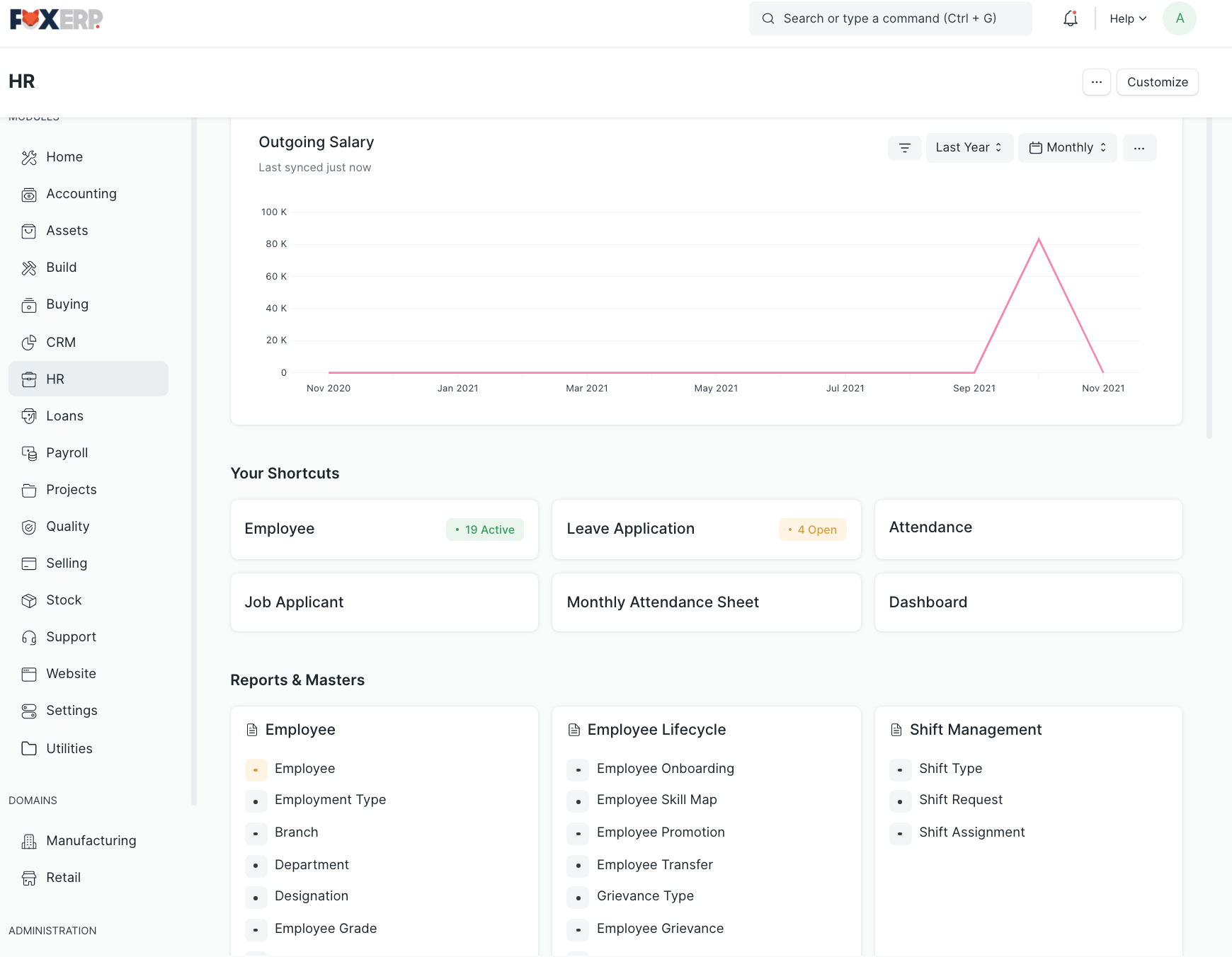Open the Shift Assignment link
This screenshot has width=1232, height=957.
click(971, 832)
